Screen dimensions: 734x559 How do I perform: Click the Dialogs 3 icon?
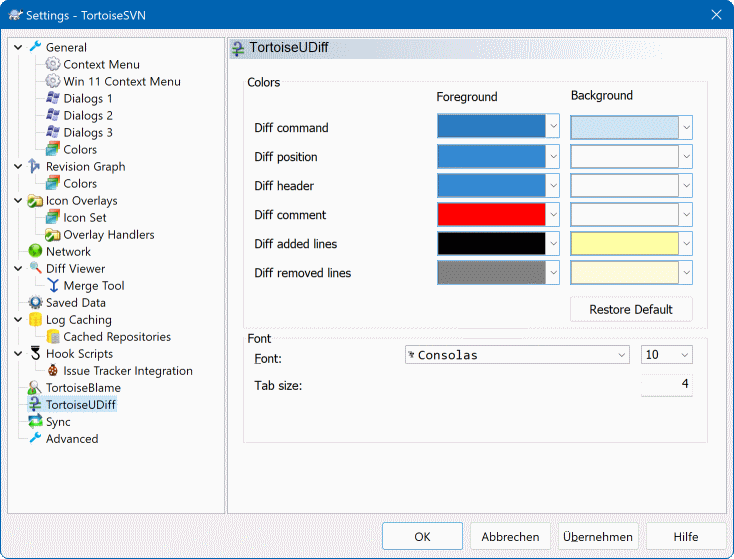[52, 132]
